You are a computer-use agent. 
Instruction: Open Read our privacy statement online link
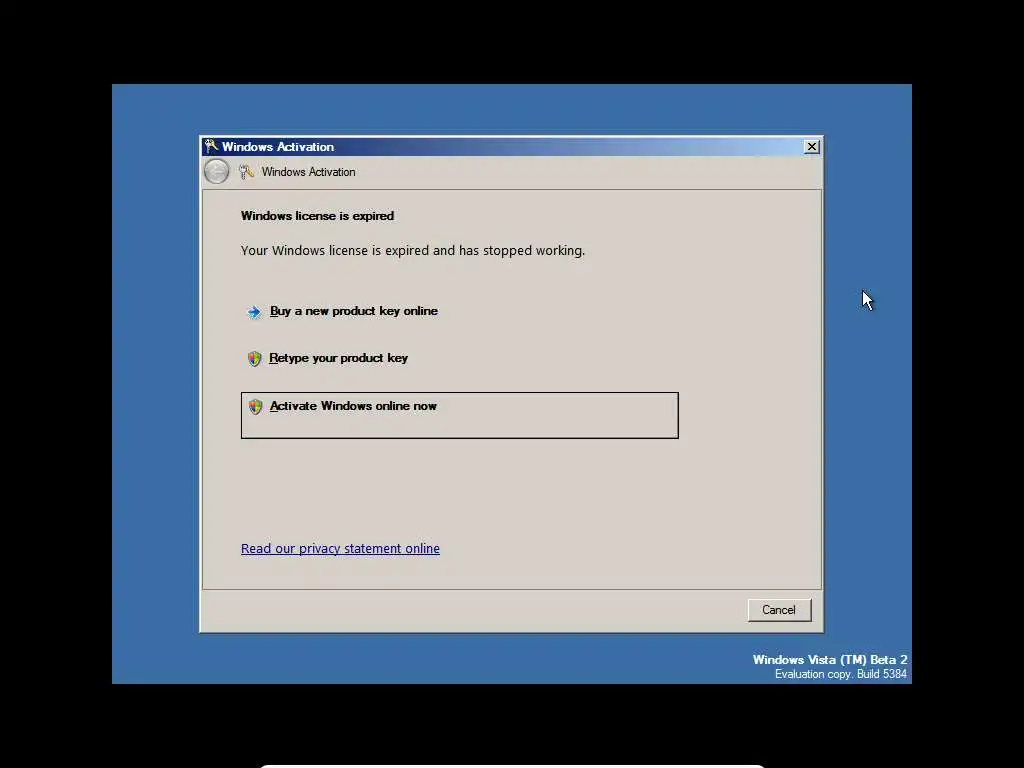click(x=340, y=549)
